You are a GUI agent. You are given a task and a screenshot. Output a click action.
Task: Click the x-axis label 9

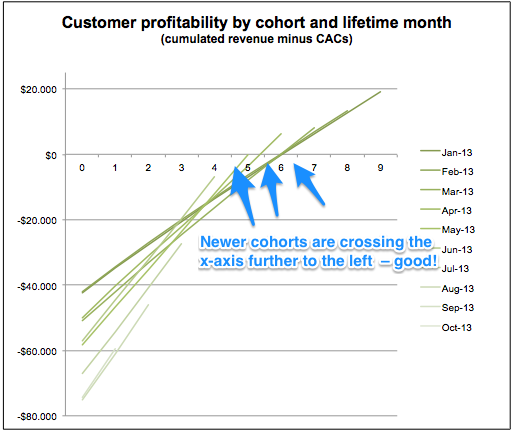click(380, 168)
